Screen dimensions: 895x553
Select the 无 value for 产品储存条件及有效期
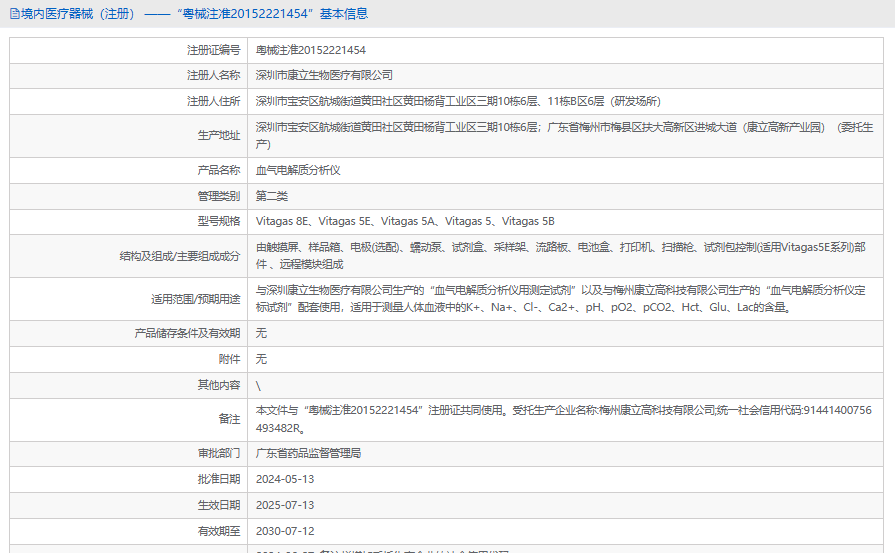(x=261, y=333)
